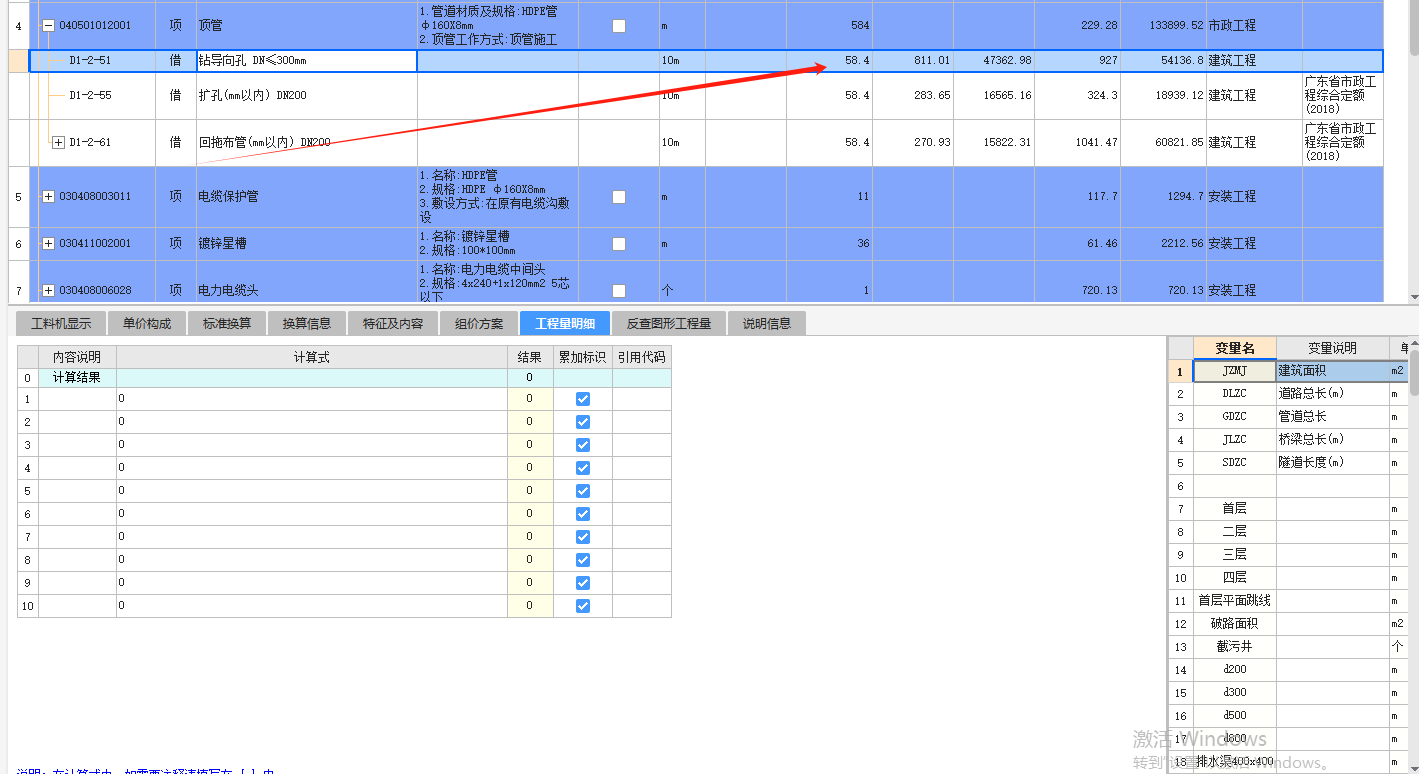This screenshot has width=1419, height=774.
Task: Click the 市政工程 cell in 顶管 row
Action: click(1254, 26)
